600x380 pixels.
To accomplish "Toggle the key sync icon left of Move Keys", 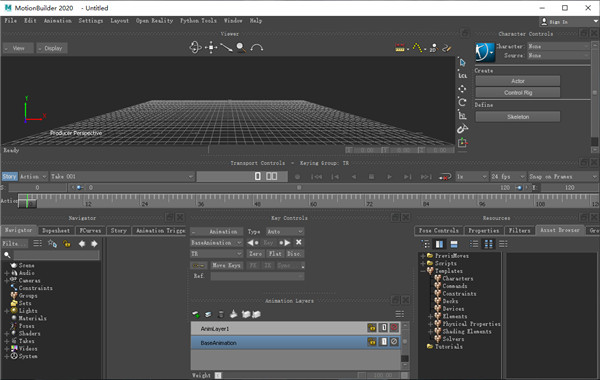I will click(199, 265).
